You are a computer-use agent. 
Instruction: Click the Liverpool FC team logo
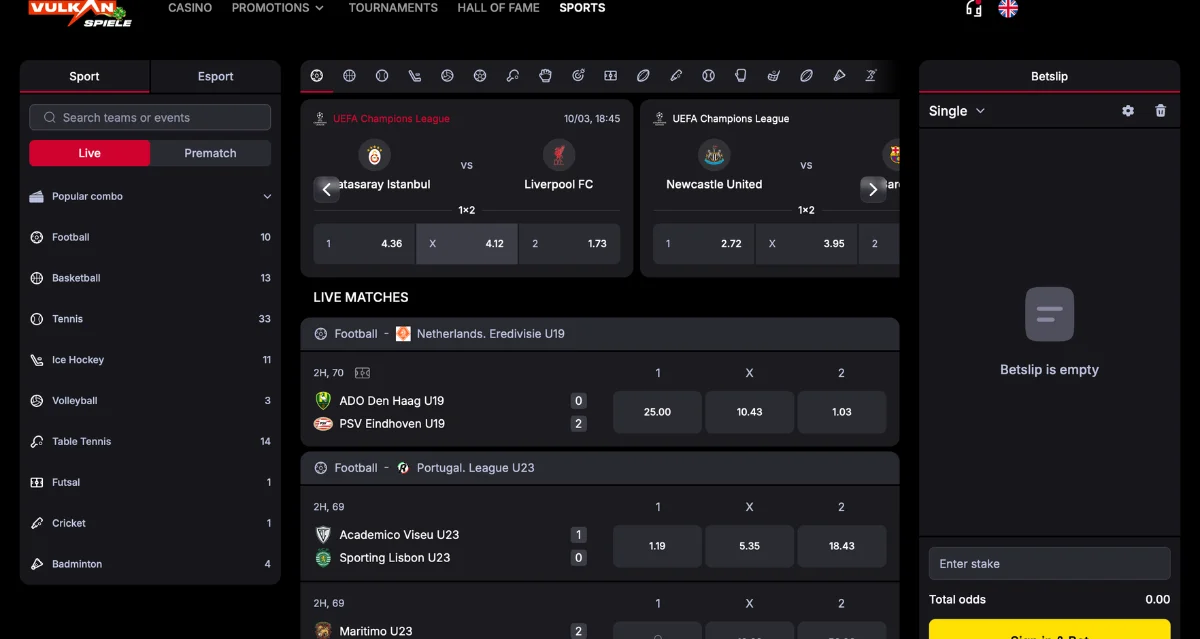pyautogui.click(x=559, y=155)
